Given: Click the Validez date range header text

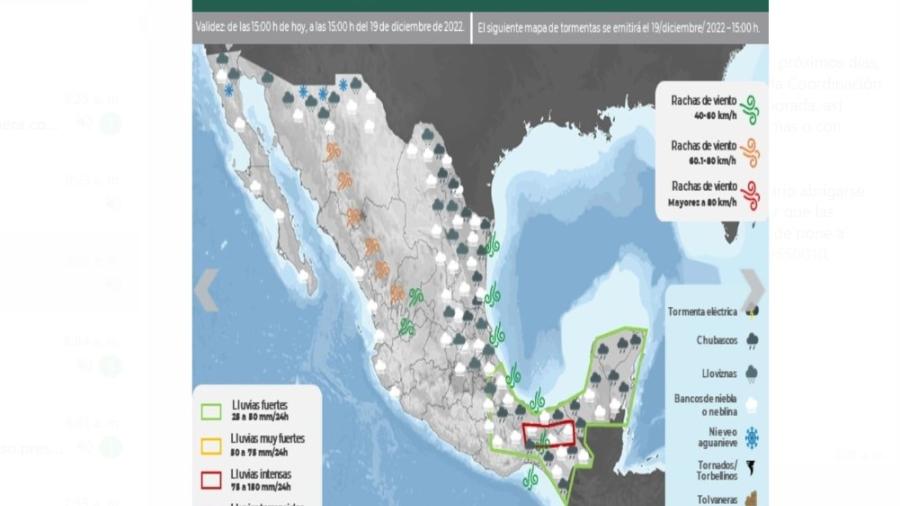Looking at the screenshot, I should (330, 27).
